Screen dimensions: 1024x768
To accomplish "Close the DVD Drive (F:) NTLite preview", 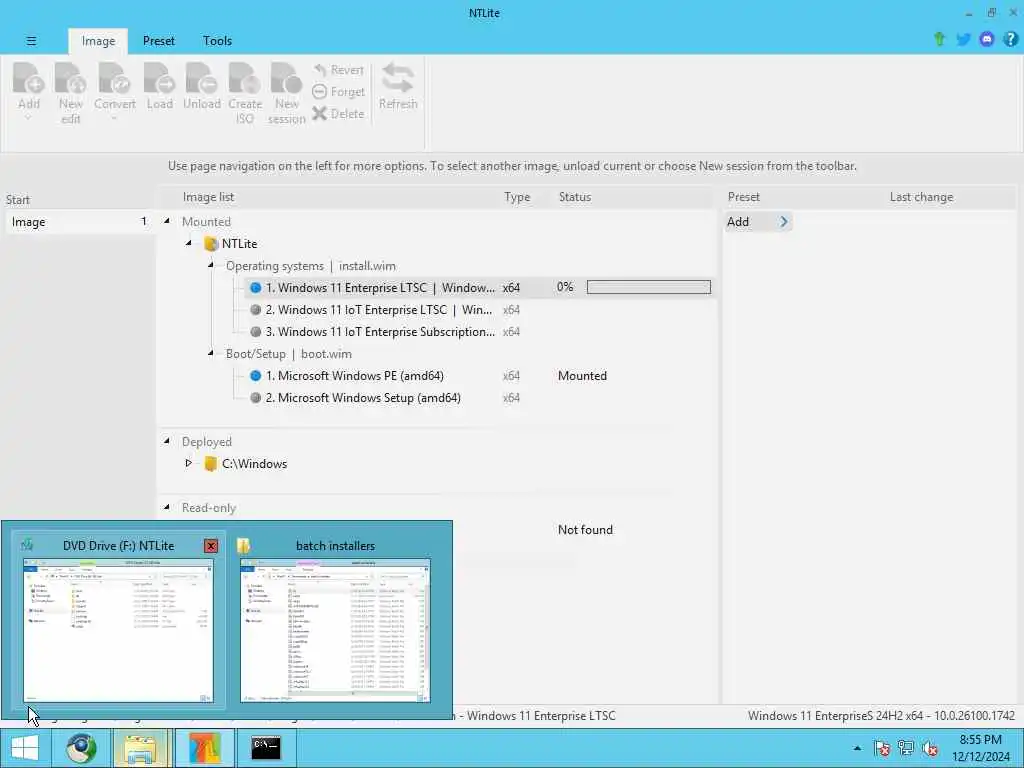I will (210, 546).
